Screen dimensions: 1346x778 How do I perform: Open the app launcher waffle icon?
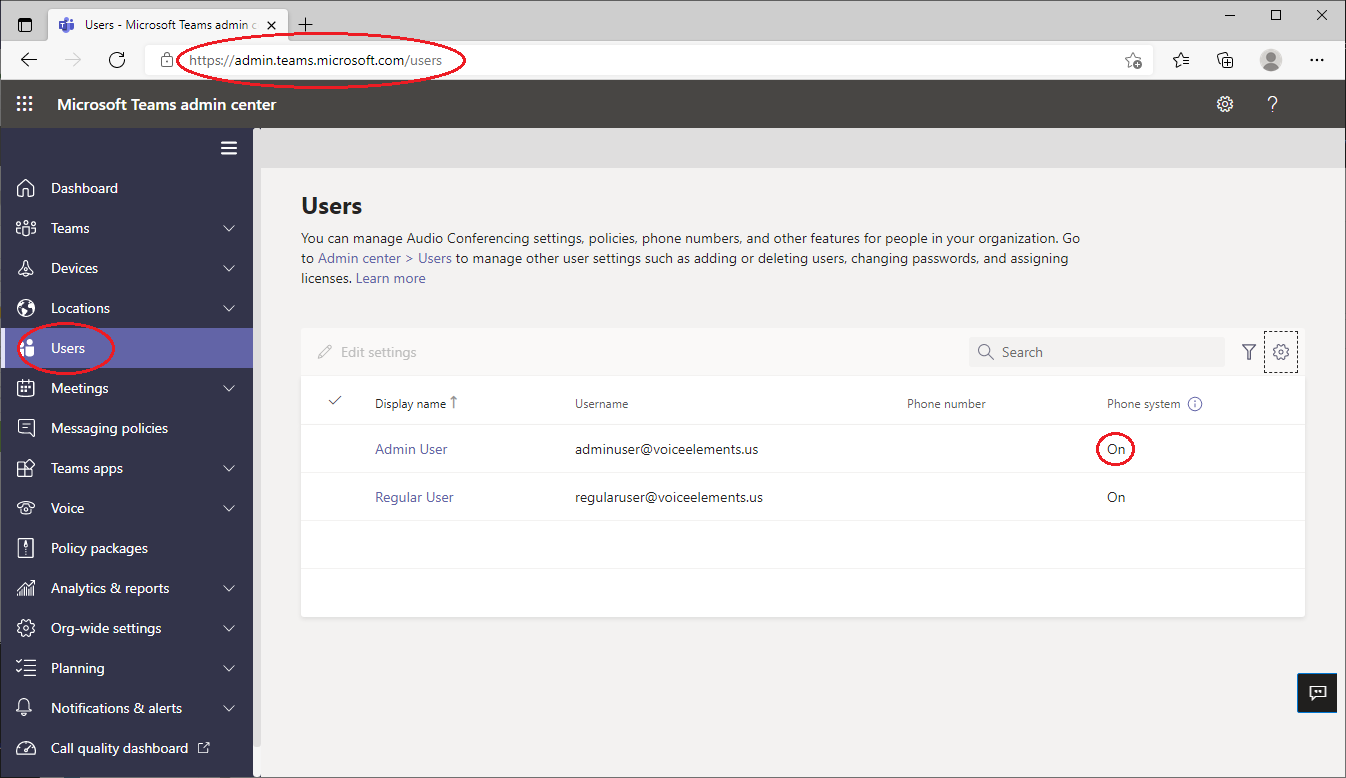click(x=25, y=104)
